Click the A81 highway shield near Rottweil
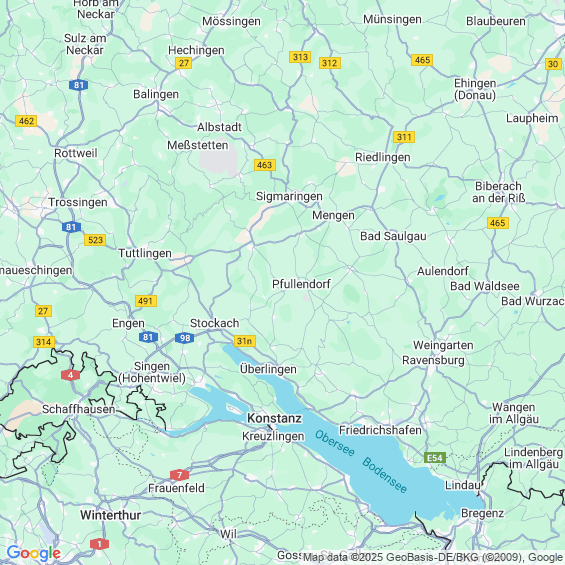Image resolution: width=565 pixels, height=565 pixels. pos(79,85)
